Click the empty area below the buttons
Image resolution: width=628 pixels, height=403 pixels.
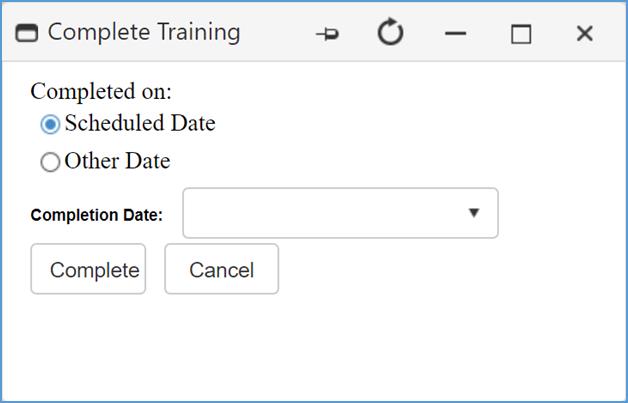coord(314,345)
